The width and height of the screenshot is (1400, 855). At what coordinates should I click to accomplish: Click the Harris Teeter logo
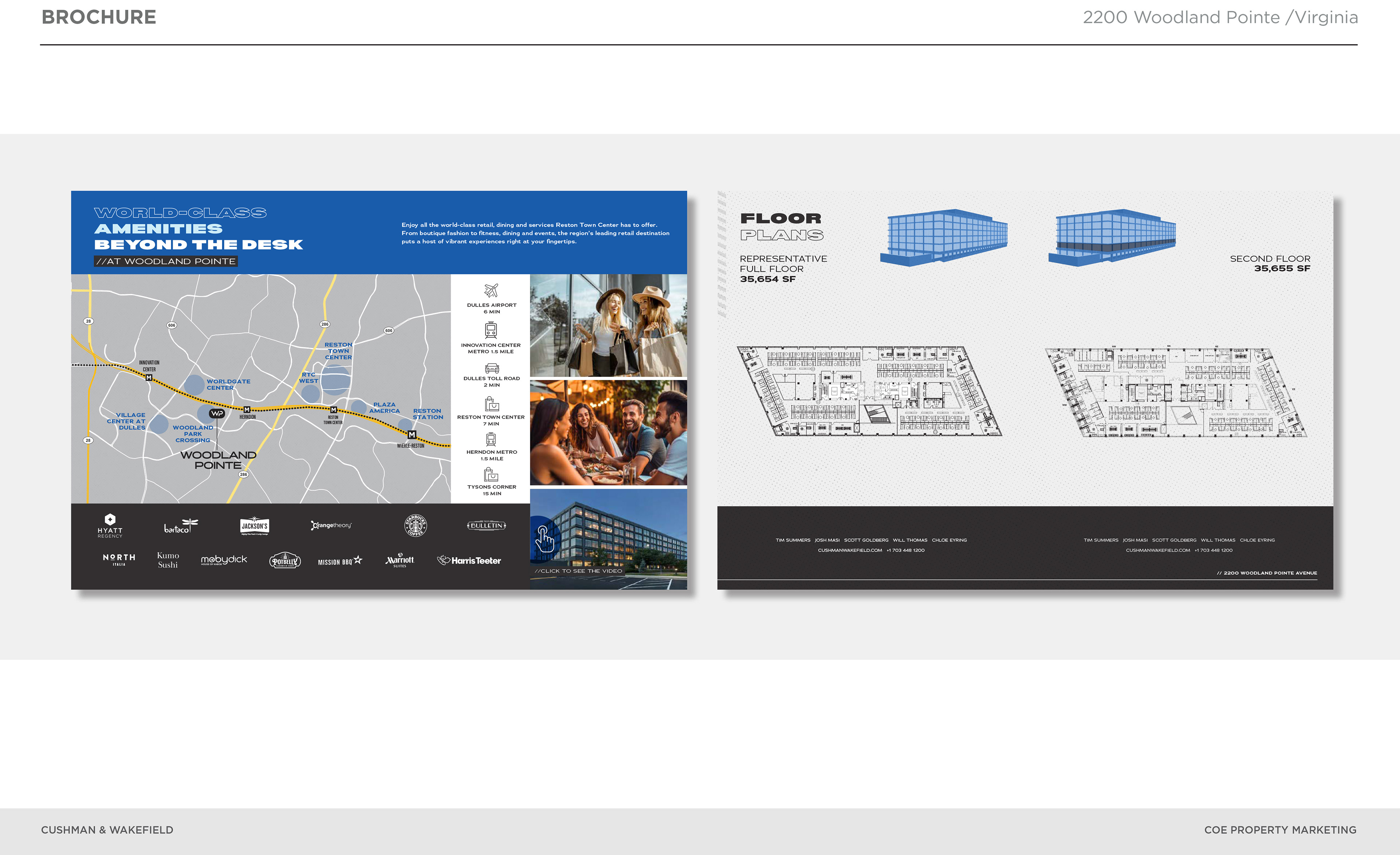pyautogui.click(x=469, y=561)
